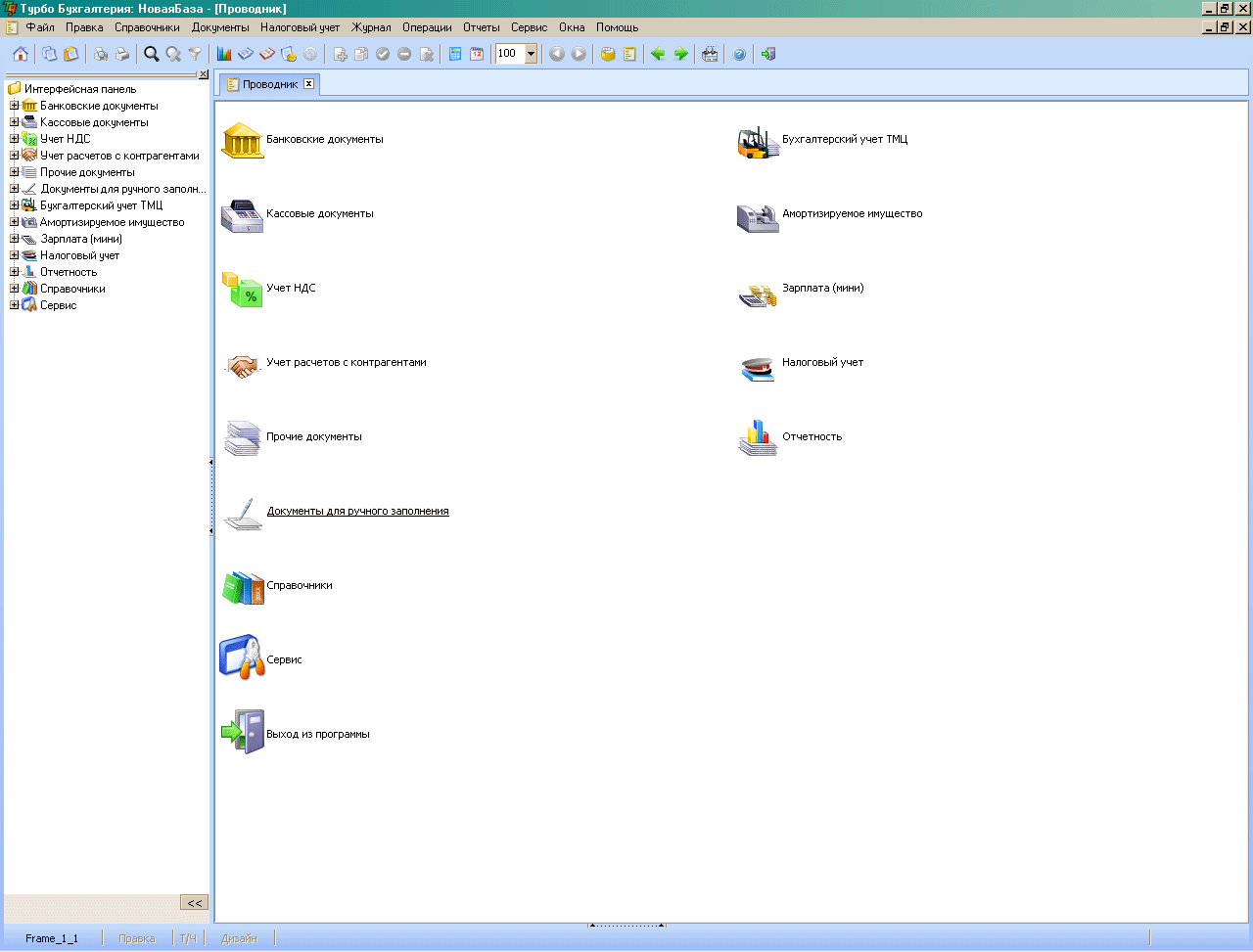
Task: Select Учет расчетов с контрагентами in tree
Action: (x=119, y=156)
